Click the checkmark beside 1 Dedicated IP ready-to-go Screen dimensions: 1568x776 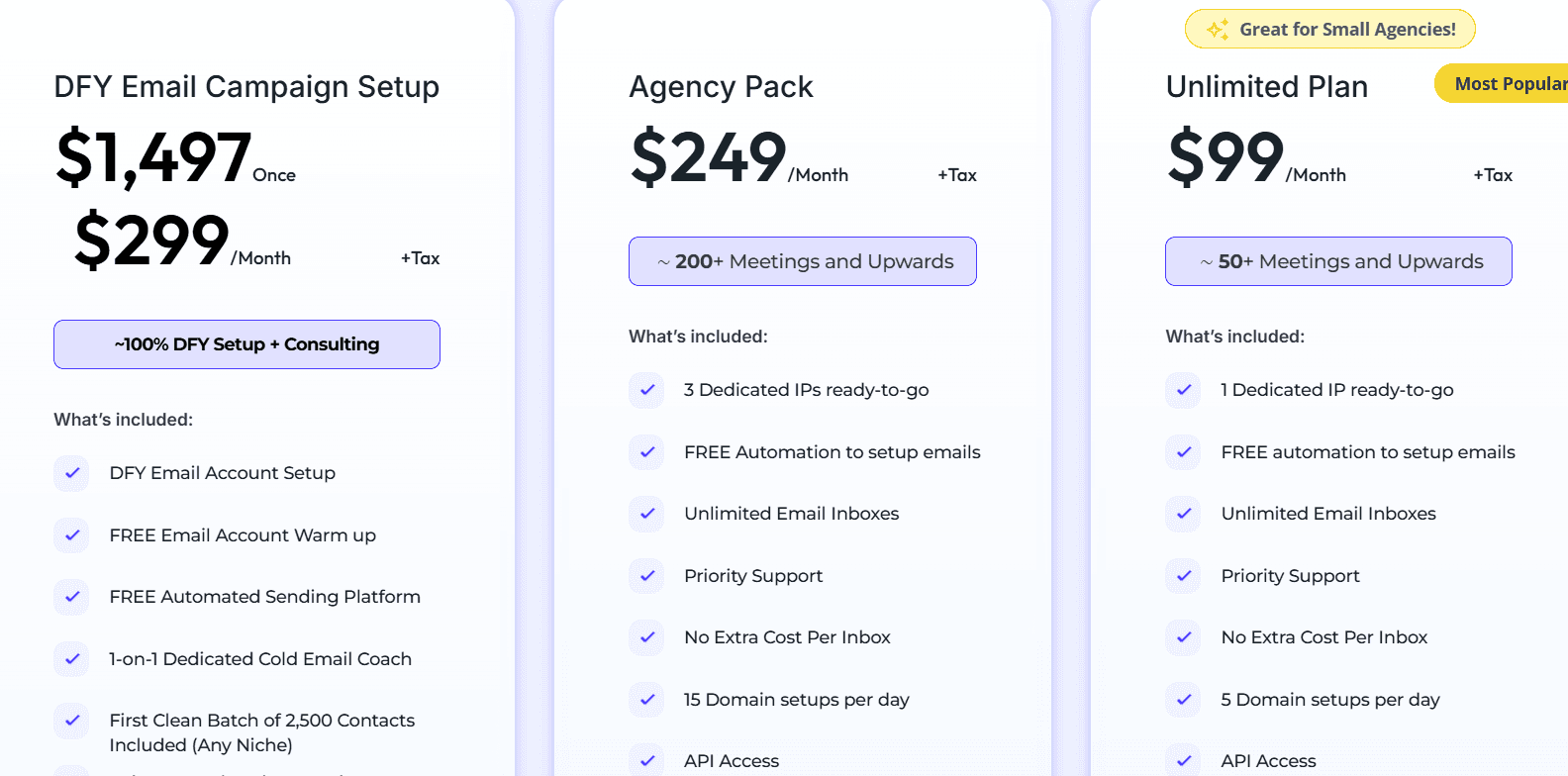click(1183, 390)
